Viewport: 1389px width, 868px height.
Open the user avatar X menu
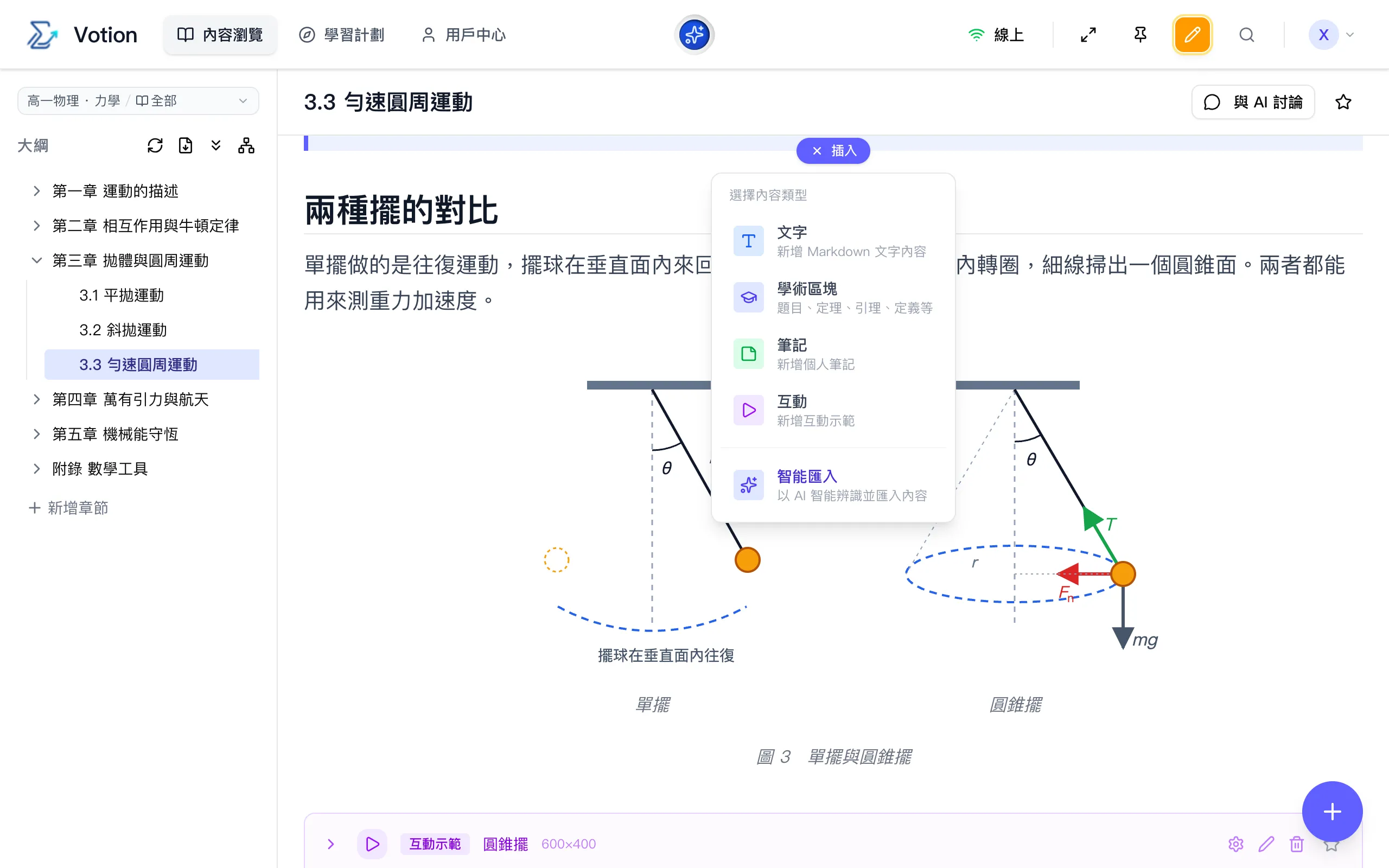1331,35
